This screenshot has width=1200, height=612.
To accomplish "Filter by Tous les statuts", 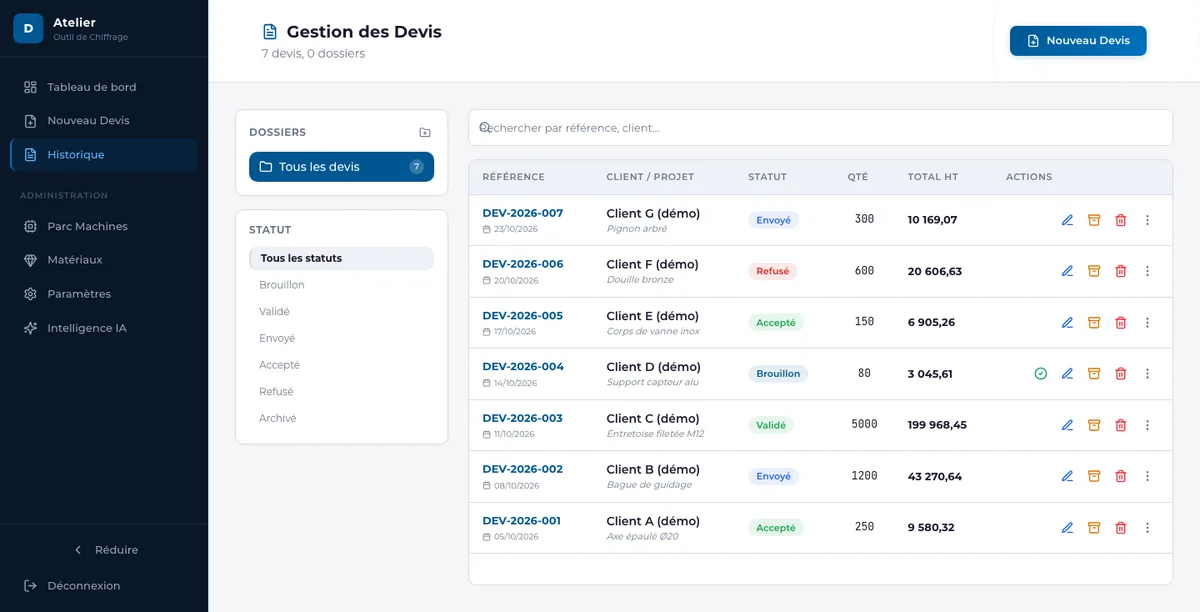I will tap(341, 258).
